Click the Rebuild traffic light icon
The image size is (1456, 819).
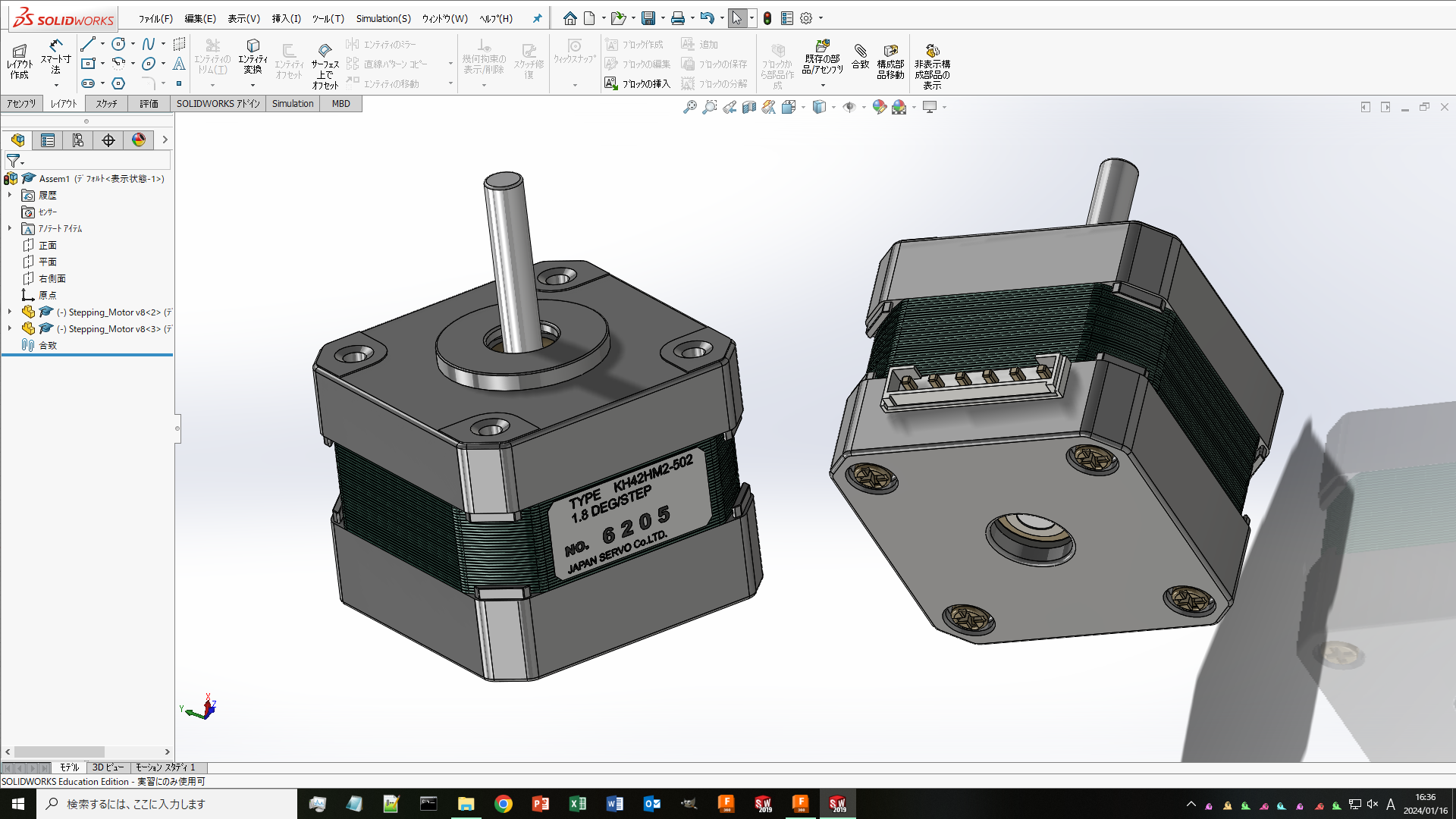click(x=767, y=18)
